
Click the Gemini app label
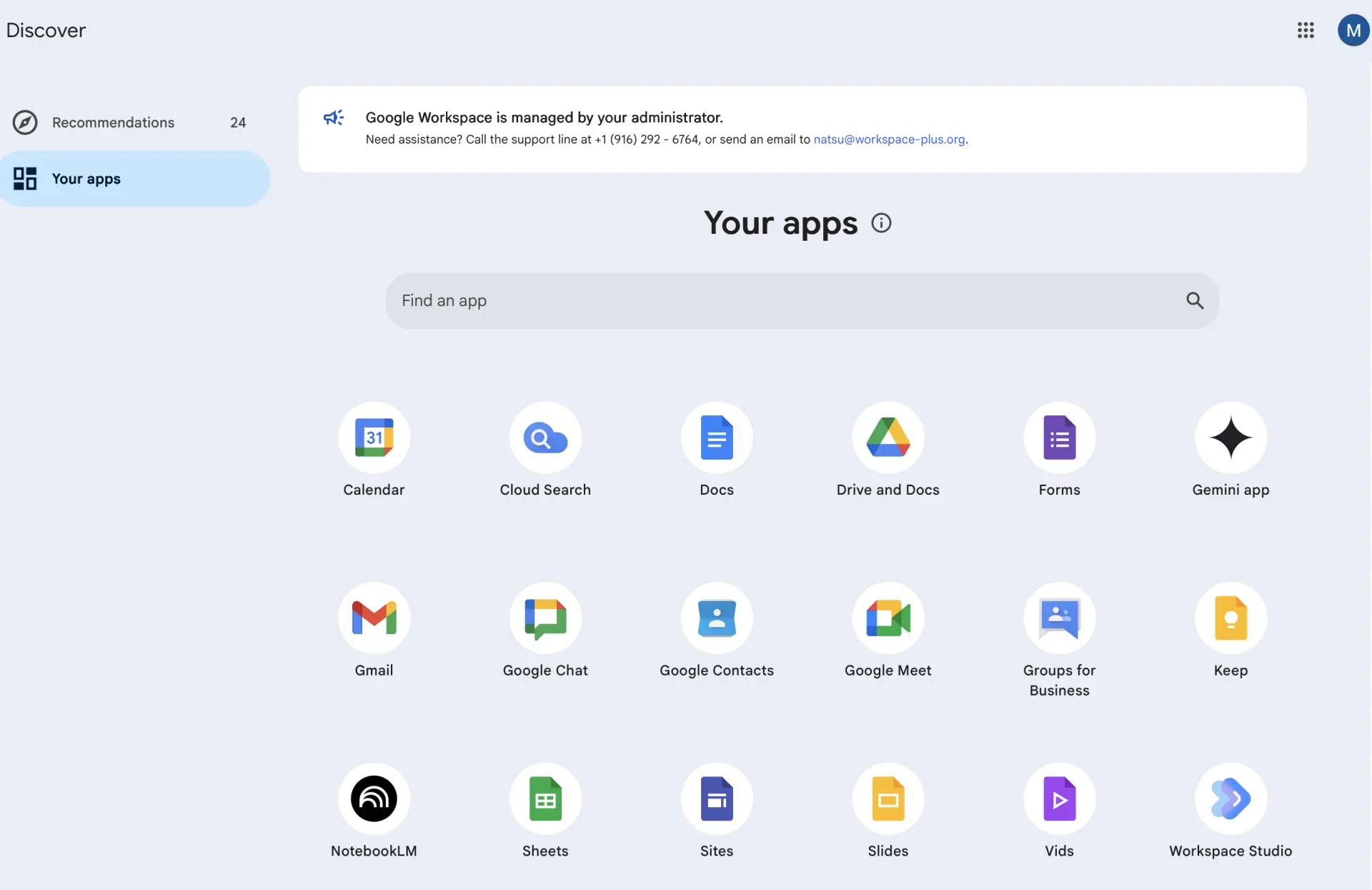click(1231, 490)
